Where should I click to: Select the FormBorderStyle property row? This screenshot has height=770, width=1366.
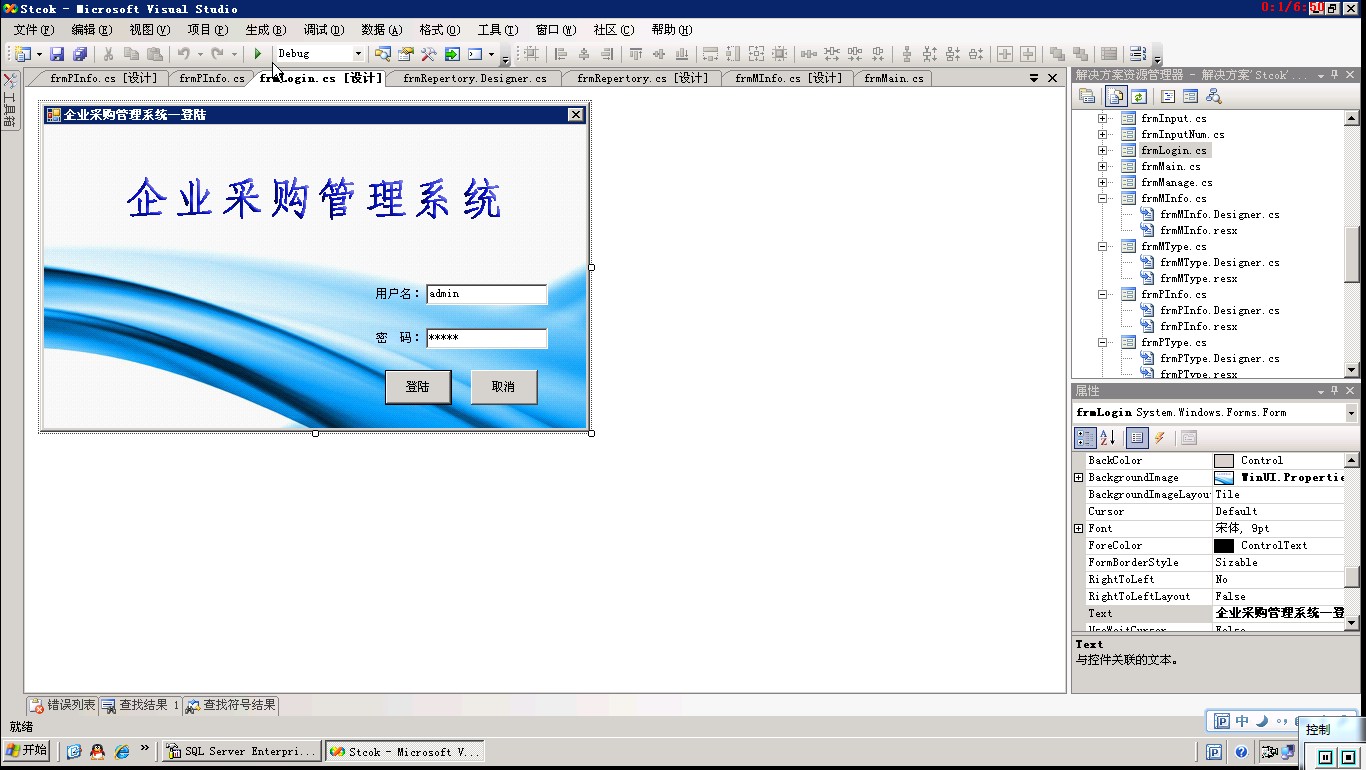point(1215,563)
